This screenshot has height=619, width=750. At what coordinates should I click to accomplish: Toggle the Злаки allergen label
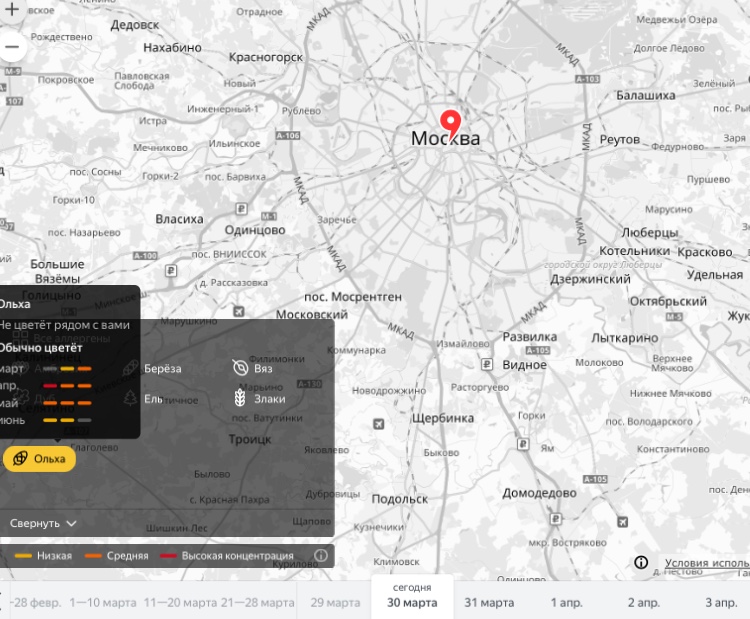pos(269,399)
